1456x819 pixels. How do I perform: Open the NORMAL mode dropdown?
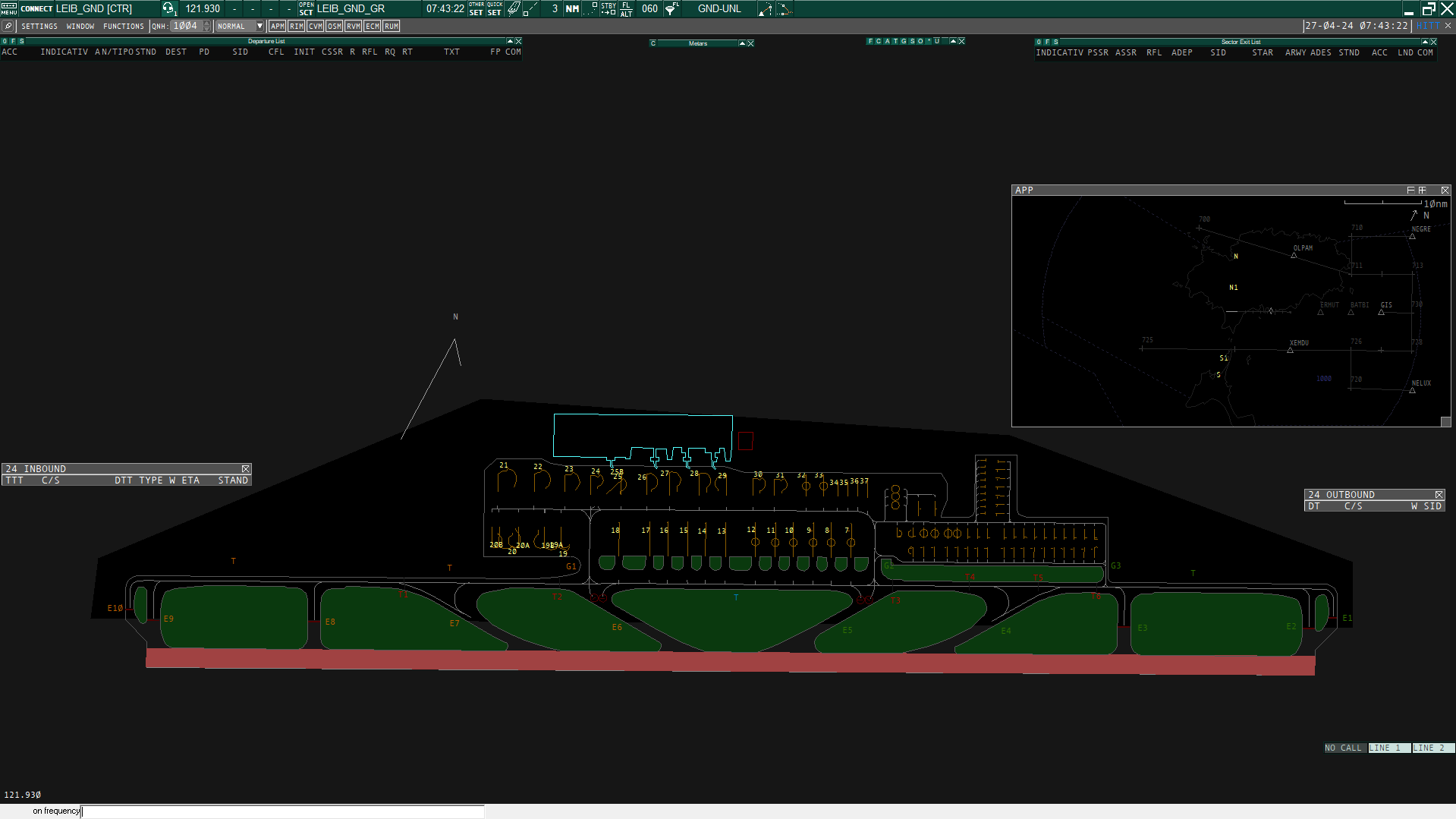(240, 26)
